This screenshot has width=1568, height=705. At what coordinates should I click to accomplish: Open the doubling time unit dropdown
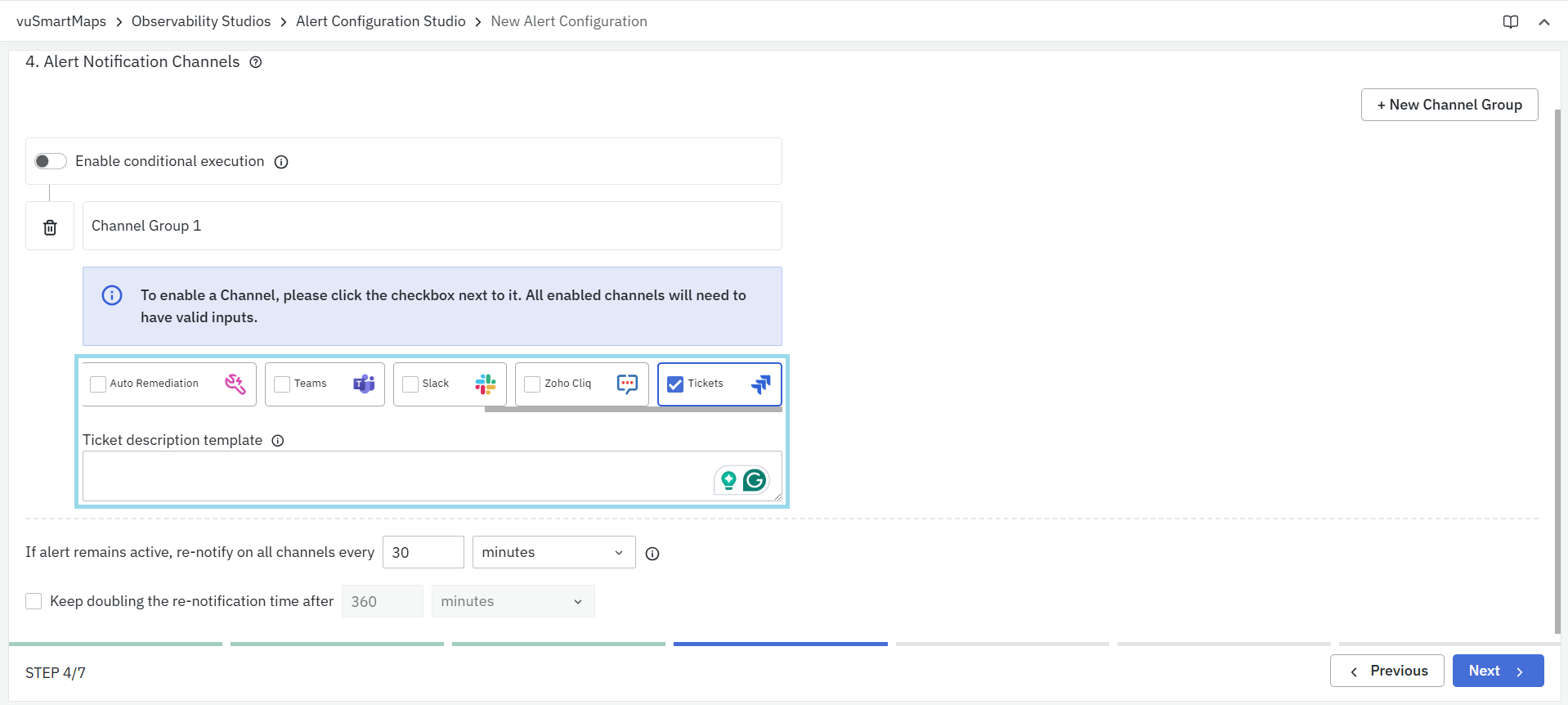(513, 601)
